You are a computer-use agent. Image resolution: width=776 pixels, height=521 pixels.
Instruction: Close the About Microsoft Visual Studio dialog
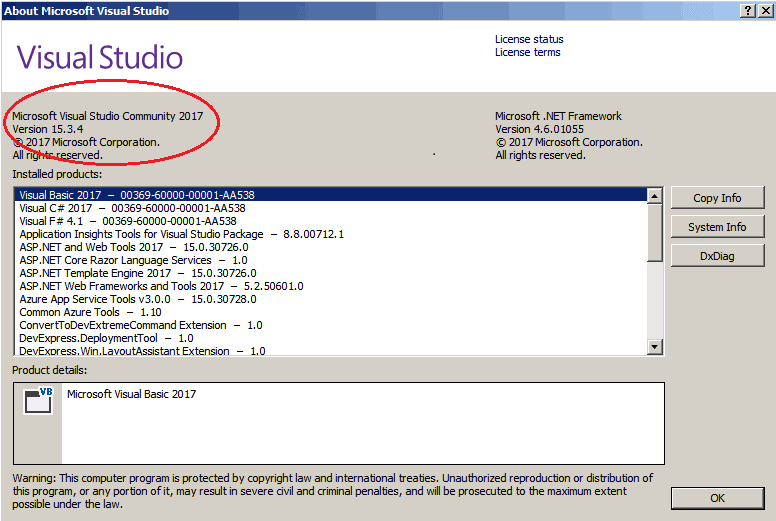tap(765, 10)
